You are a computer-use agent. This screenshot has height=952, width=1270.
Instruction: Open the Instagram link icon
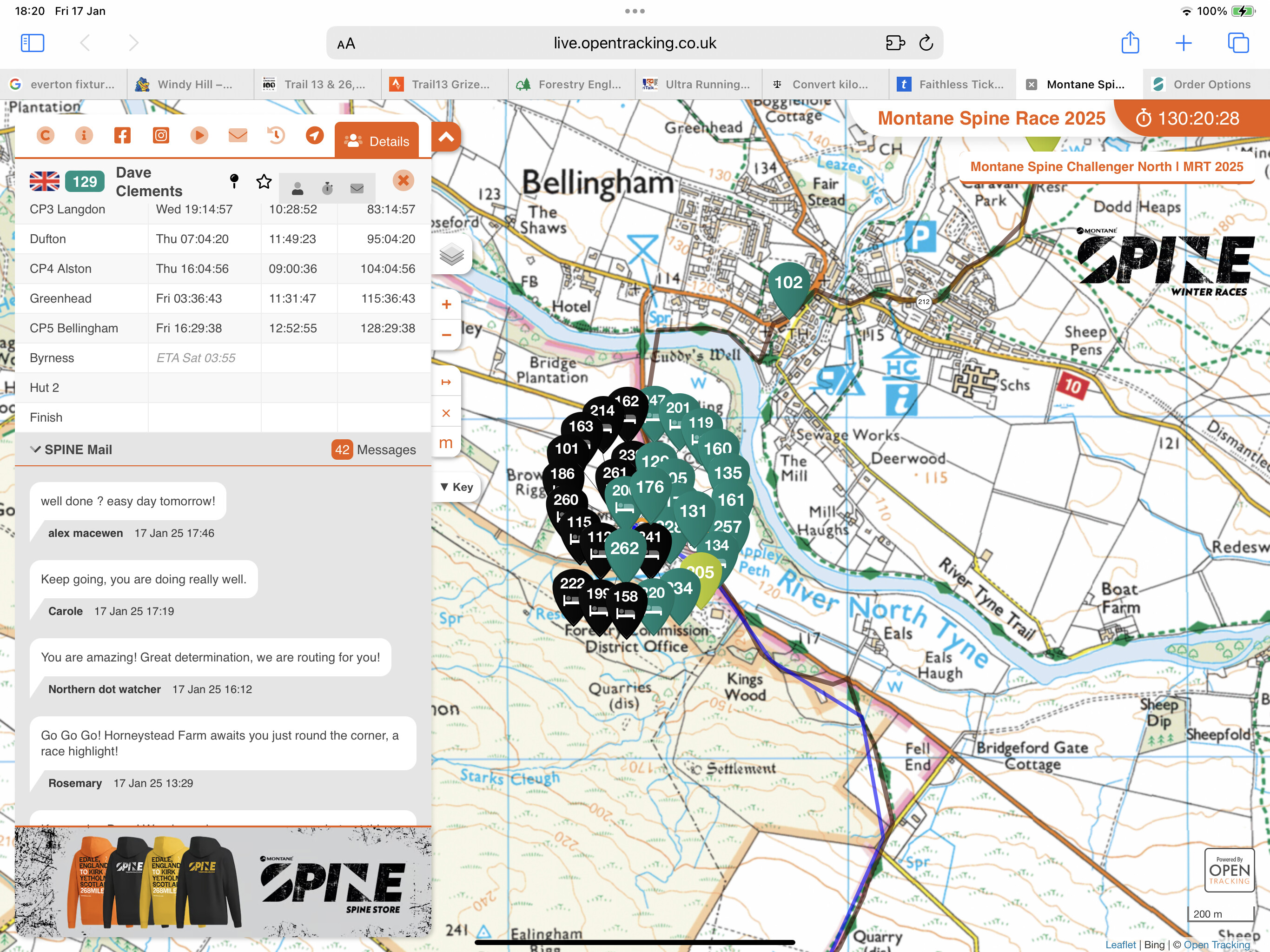(x=161, y=135)
